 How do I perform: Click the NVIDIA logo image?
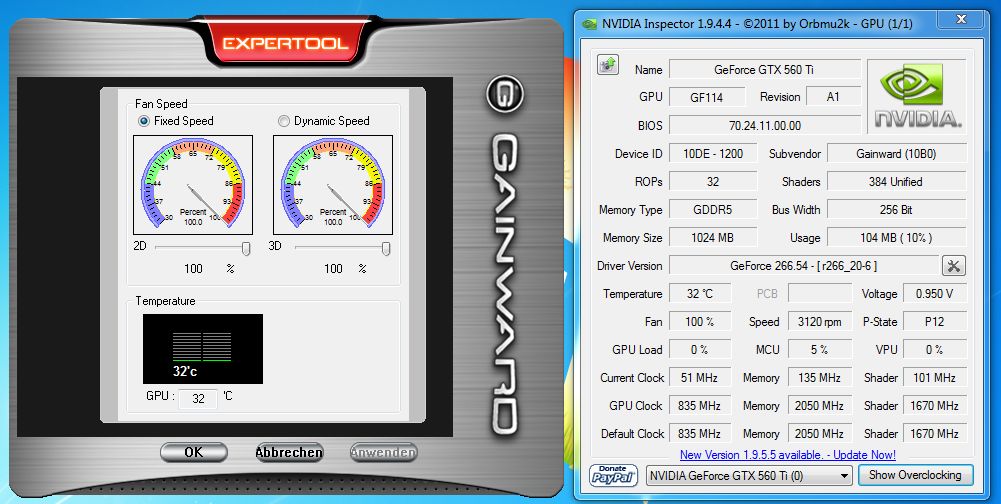click(917, 96)
